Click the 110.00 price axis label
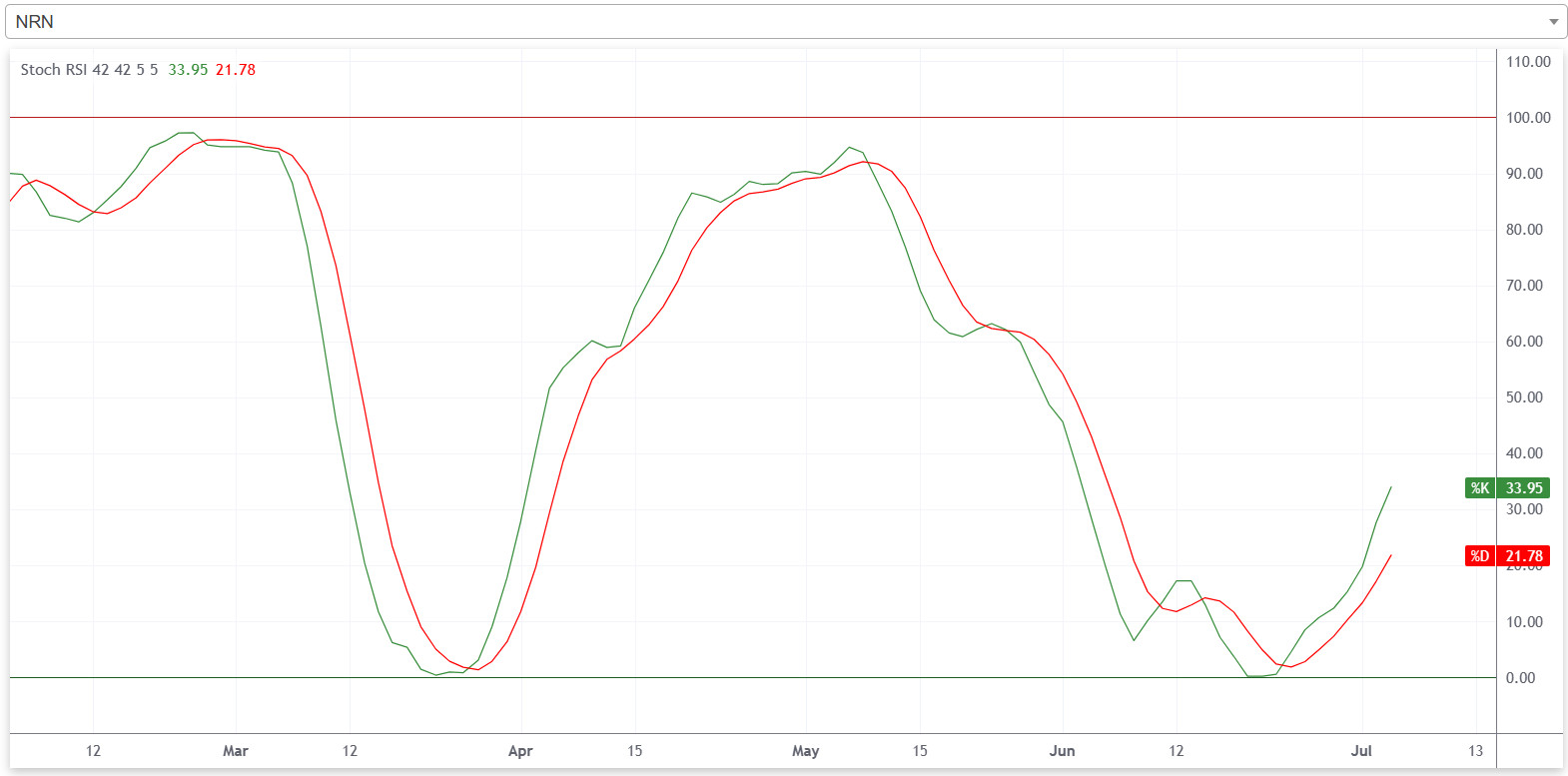The height and width of the screenshot is (776, 1568). [1528, 62]
